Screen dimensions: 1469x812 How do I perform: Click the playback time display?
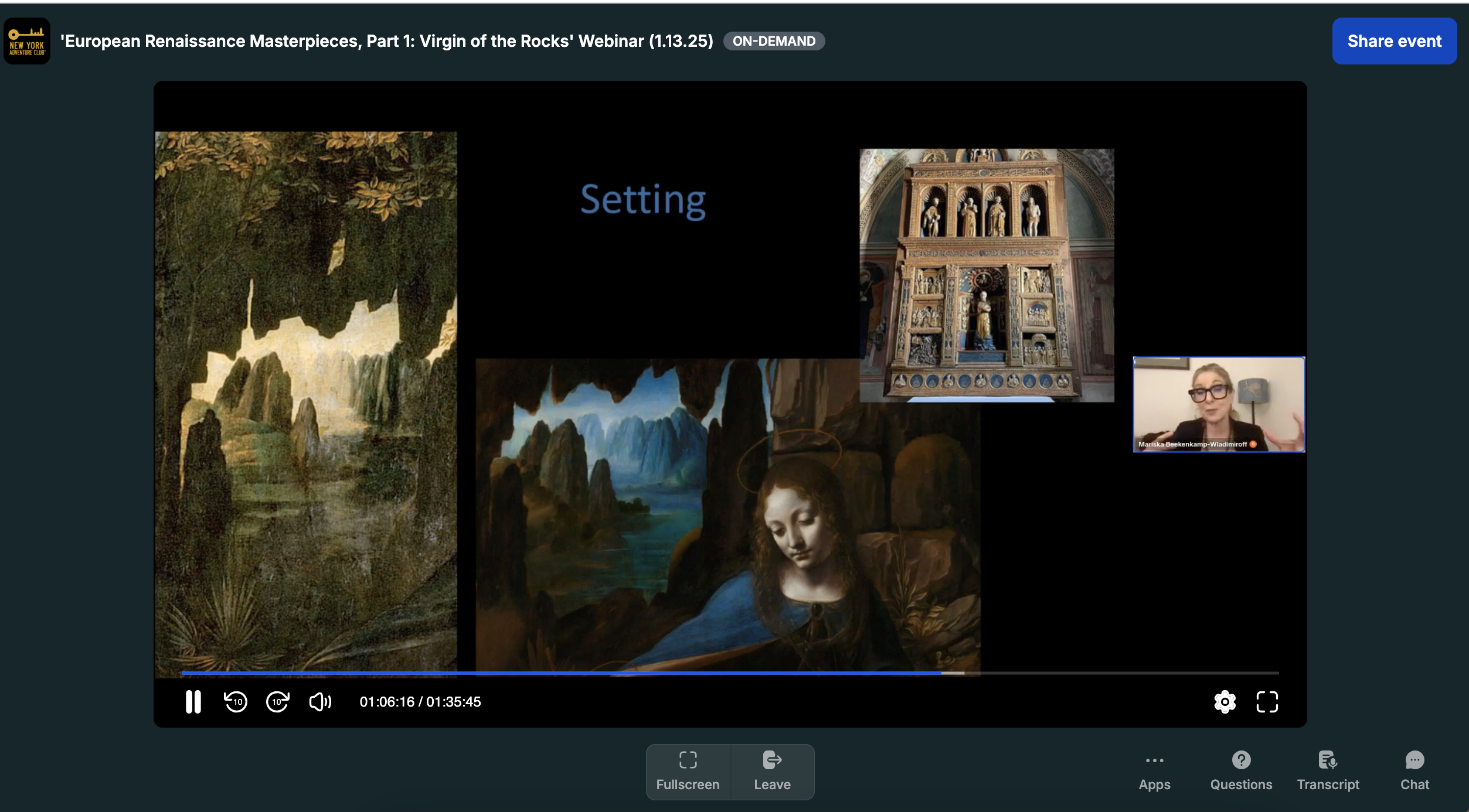click(420, 702)
